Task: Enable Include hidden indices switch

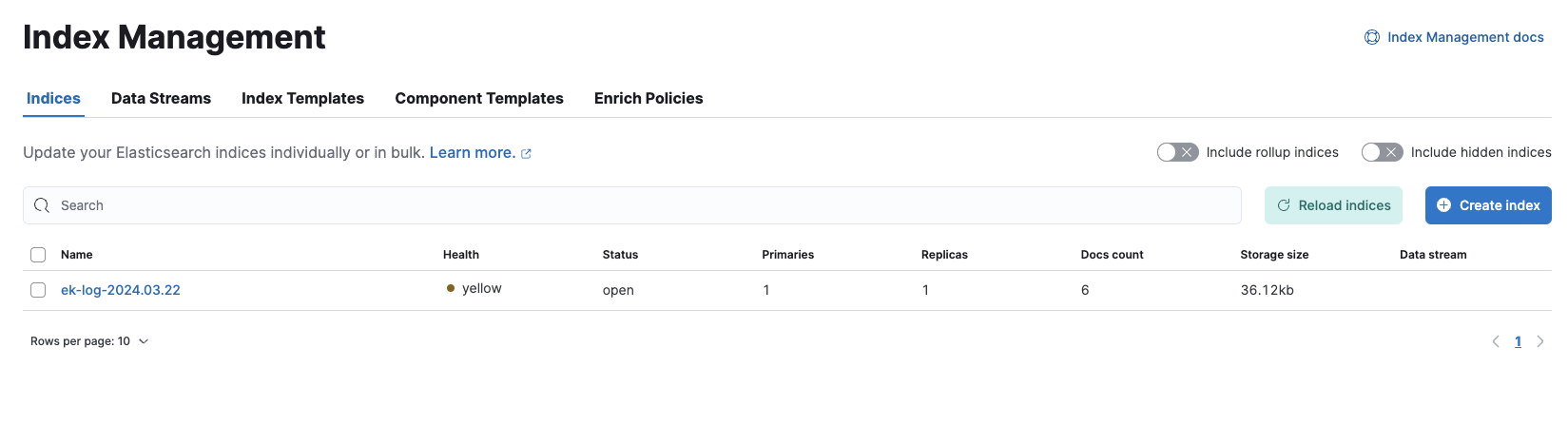Action: 1382,152
